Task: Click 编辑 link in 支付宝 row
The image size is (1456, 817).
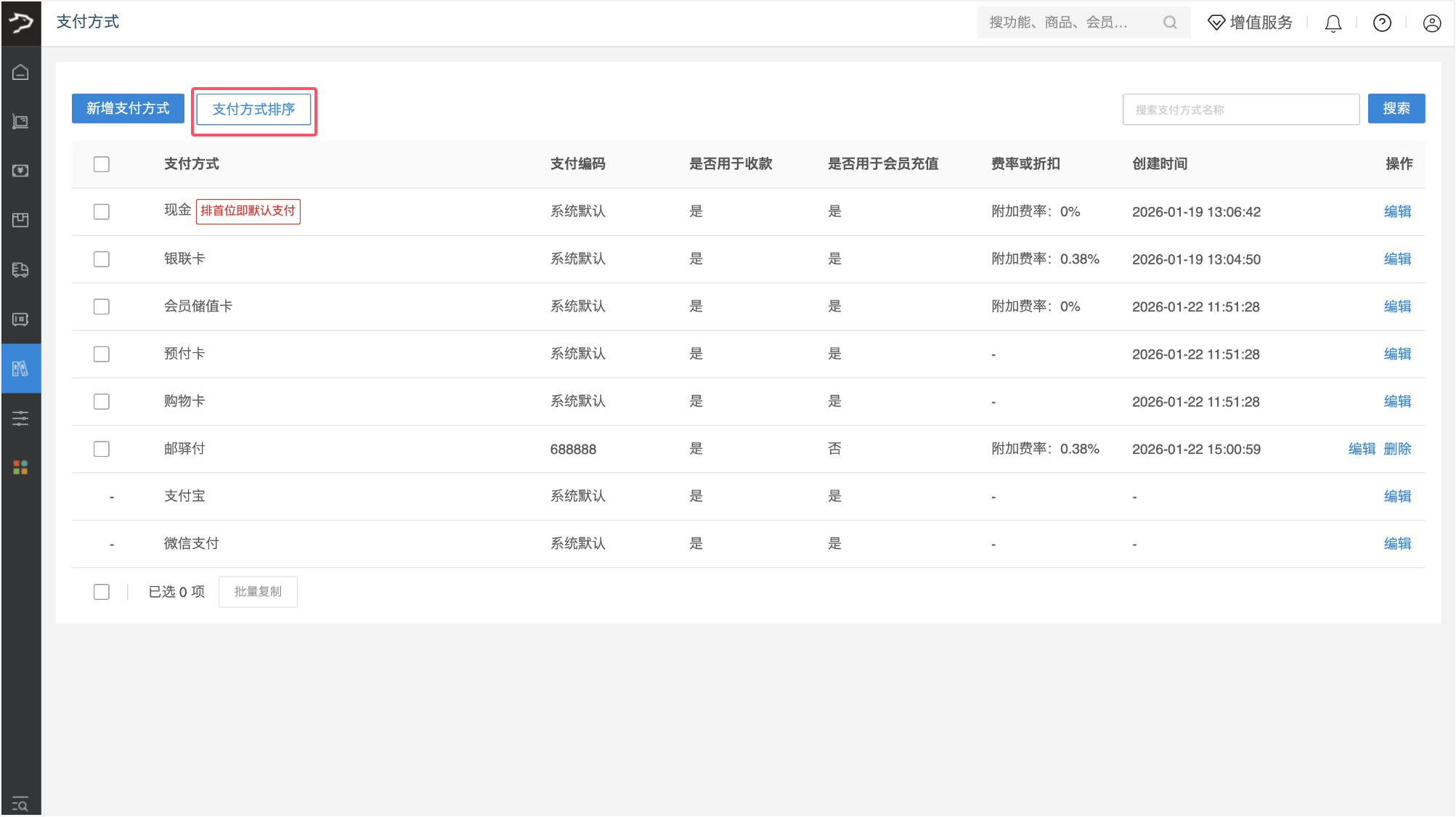Action: 1397,496
